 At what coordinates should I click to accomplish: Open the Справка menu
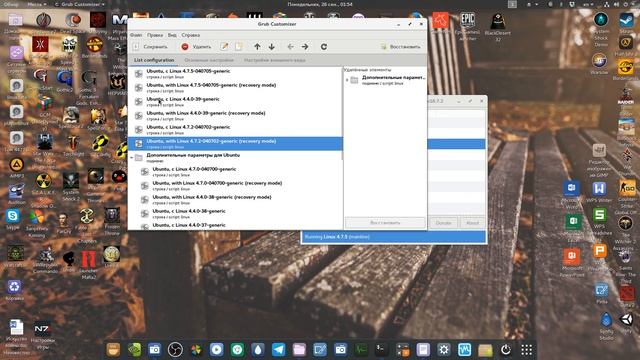(x=191, y=35)
